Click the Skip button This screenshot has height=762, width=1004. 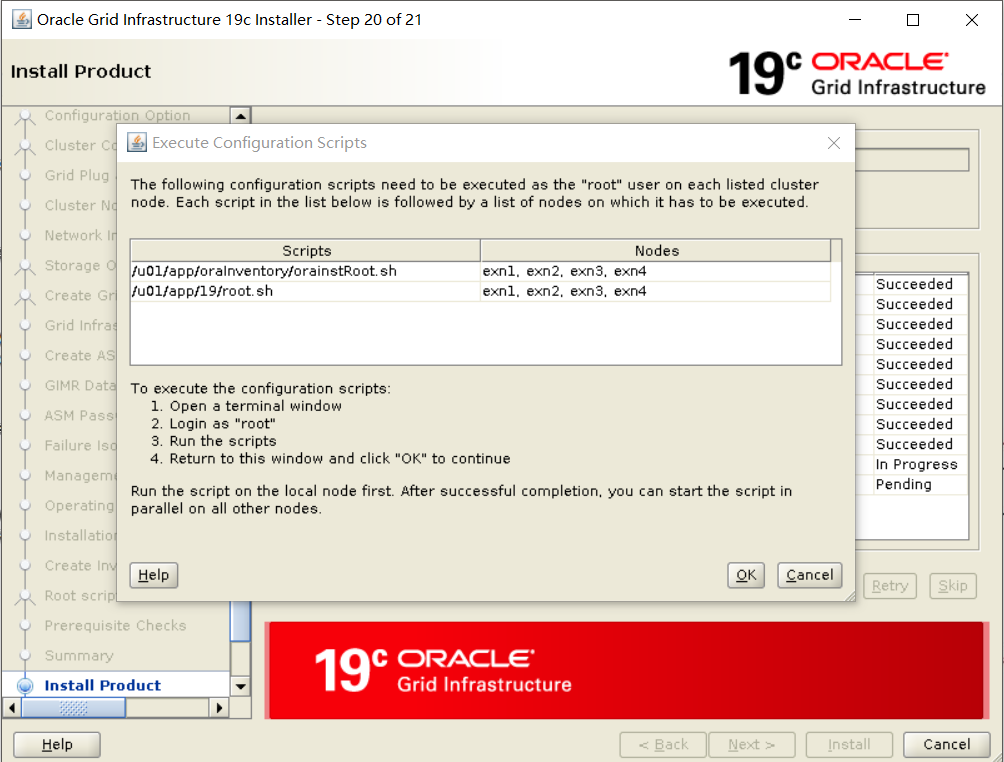pyautogui.click(x=953, y=585)
